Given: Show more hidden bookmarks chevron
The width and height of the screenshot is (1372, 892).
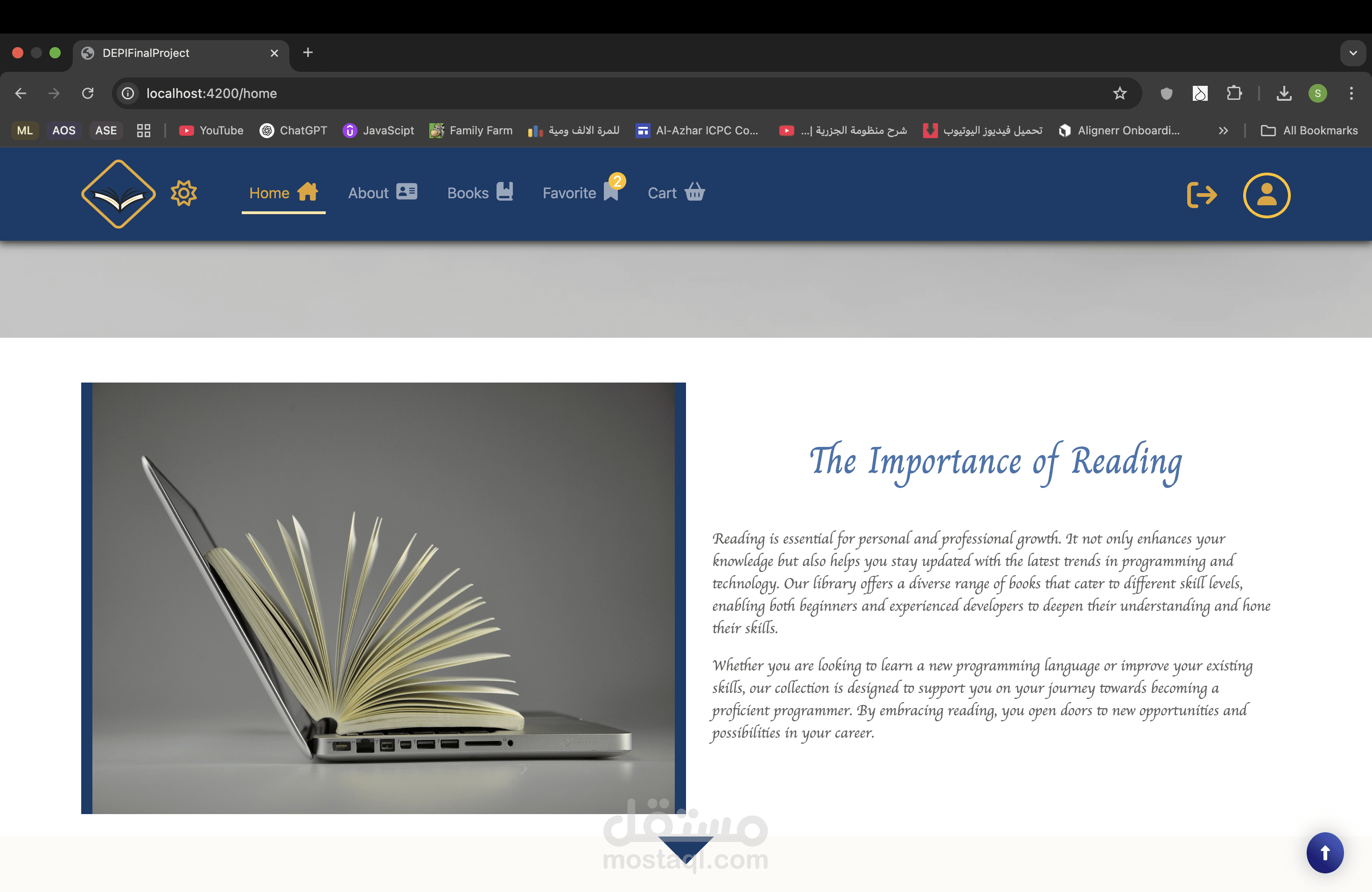Looking at the screenshot, I should coord(1223,130).
